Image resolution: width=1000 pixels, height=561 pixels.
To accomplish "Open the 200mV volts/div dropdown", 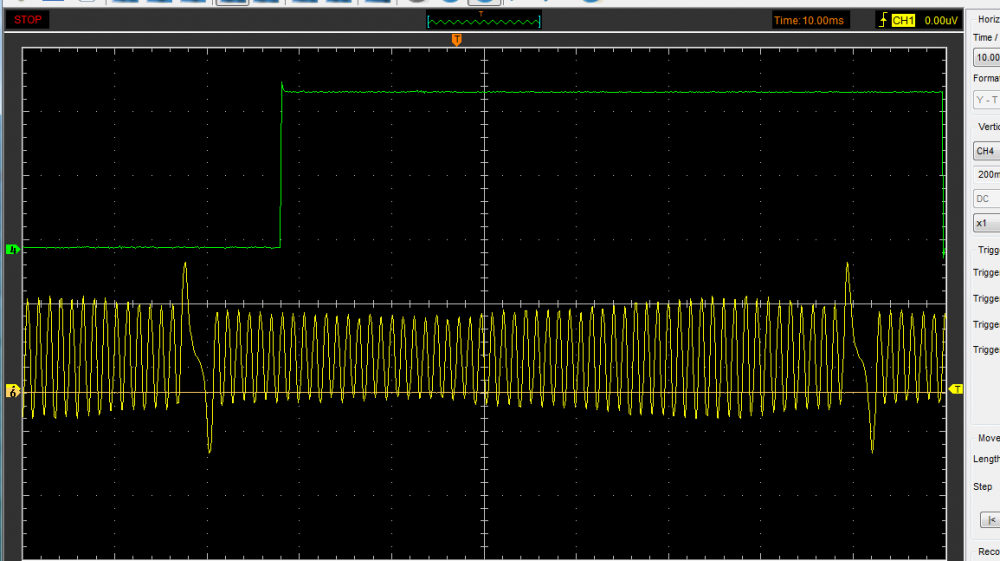I will point(986,174).
